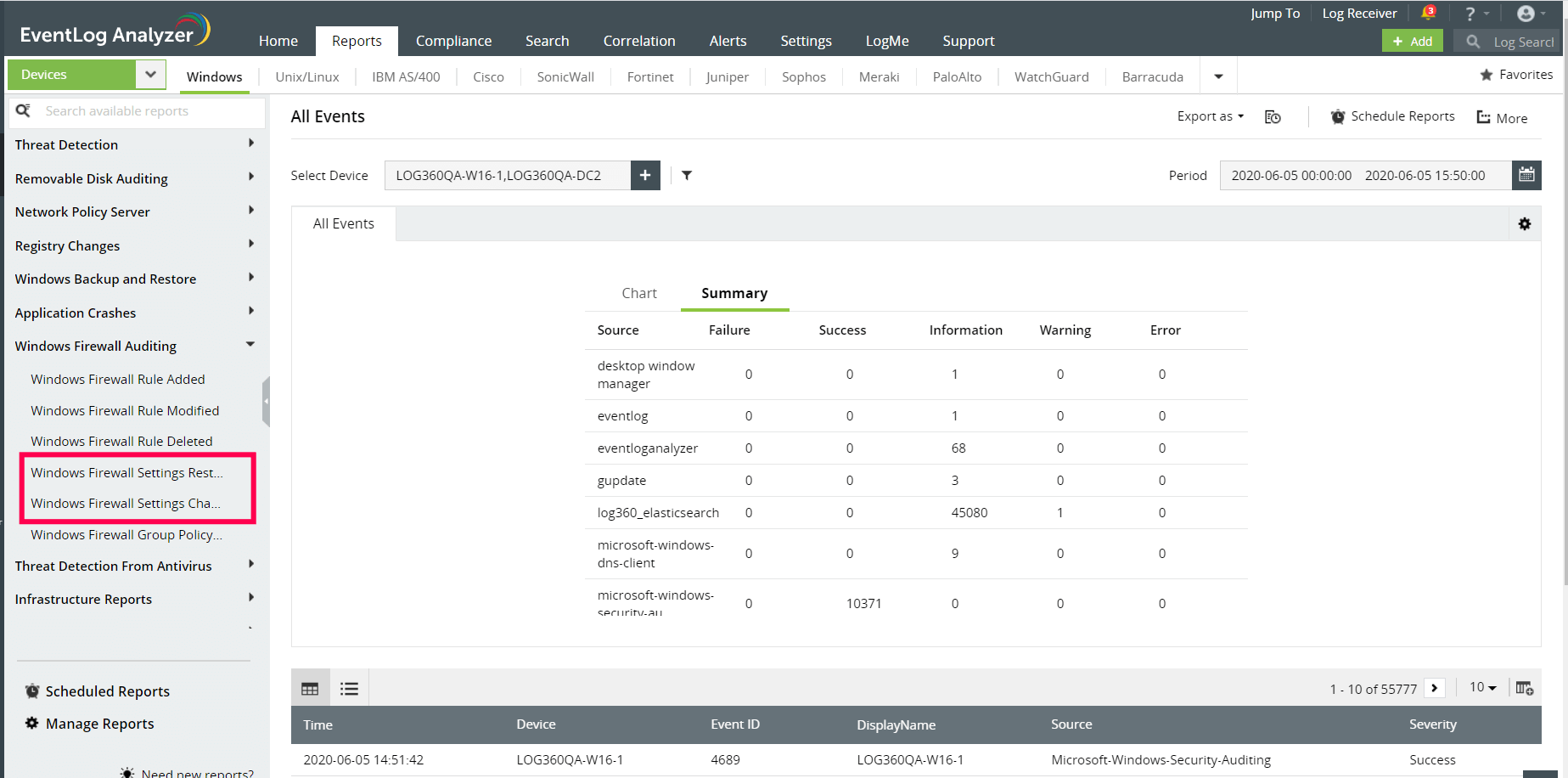Viewport: 1568px width, 778px height.
Task: Open the Windows Firewall Rule Added report
Action: [x=118, y=379]
